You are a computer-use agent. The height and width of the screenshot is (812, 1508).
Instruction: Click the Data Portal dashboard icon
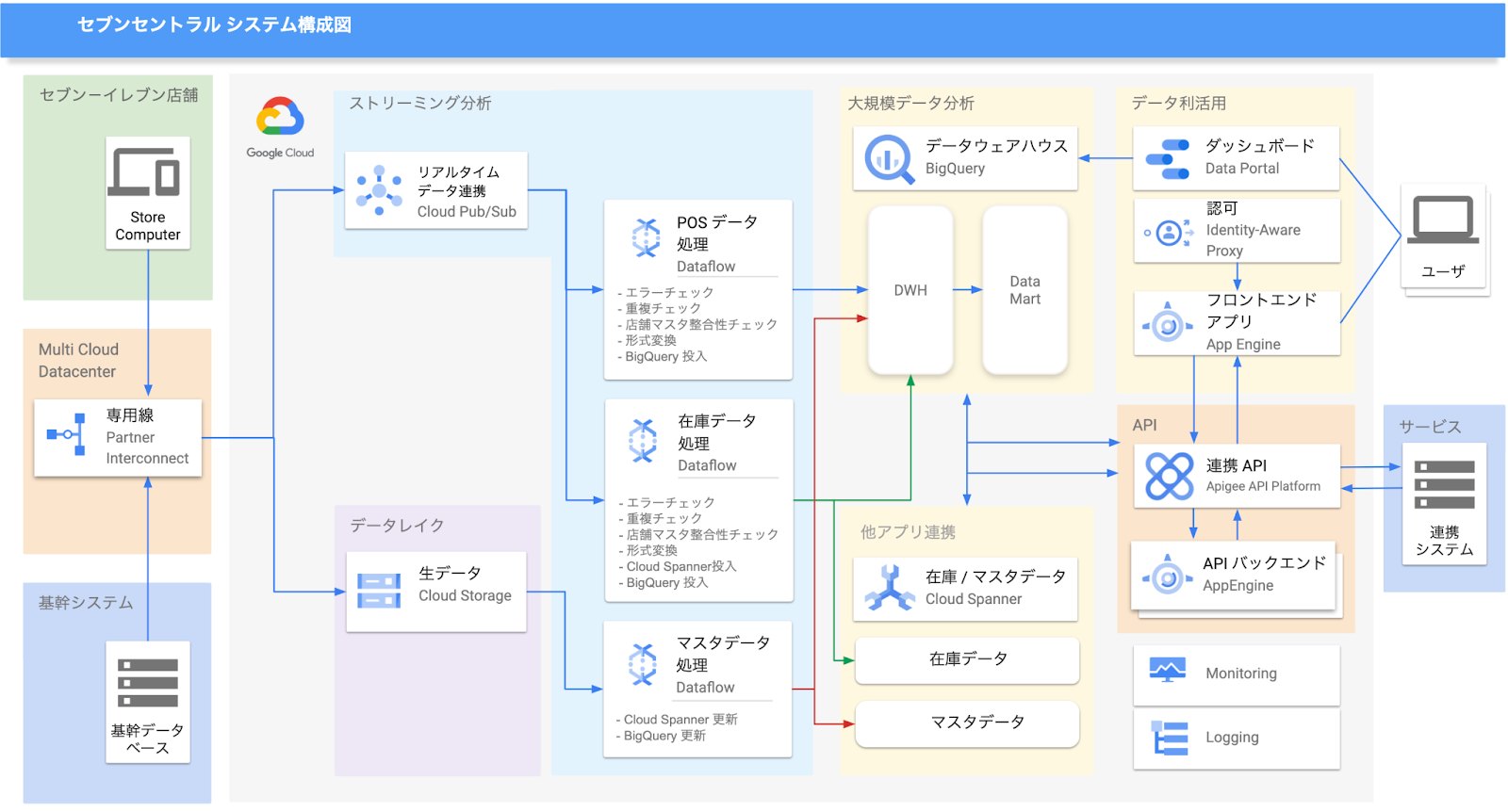(x=1168, y=159)
